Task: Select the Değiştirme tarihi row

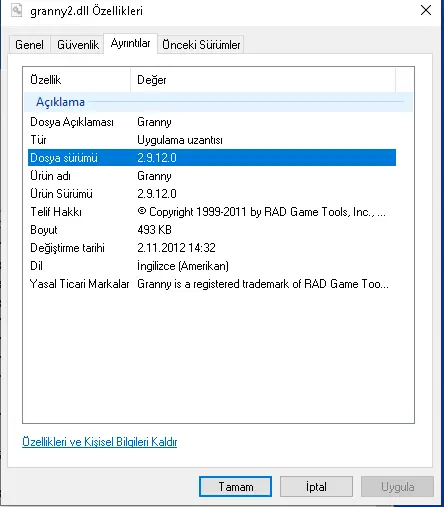Action: 212,248
